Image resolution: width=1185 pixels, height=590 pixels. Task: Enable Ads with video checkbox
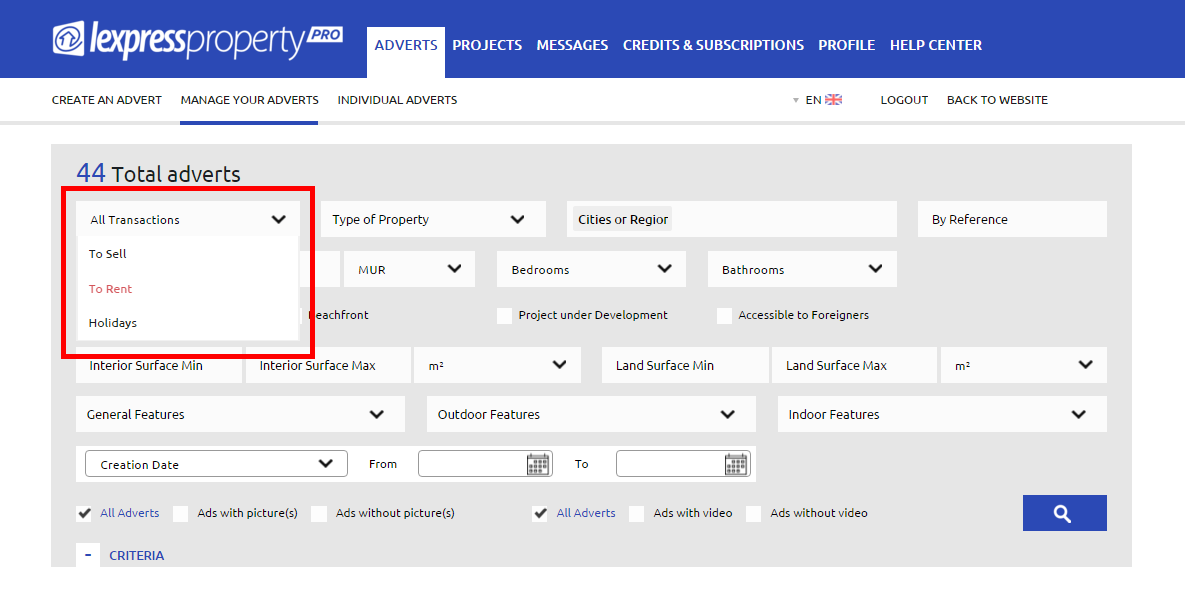click(x=637, y=514)
